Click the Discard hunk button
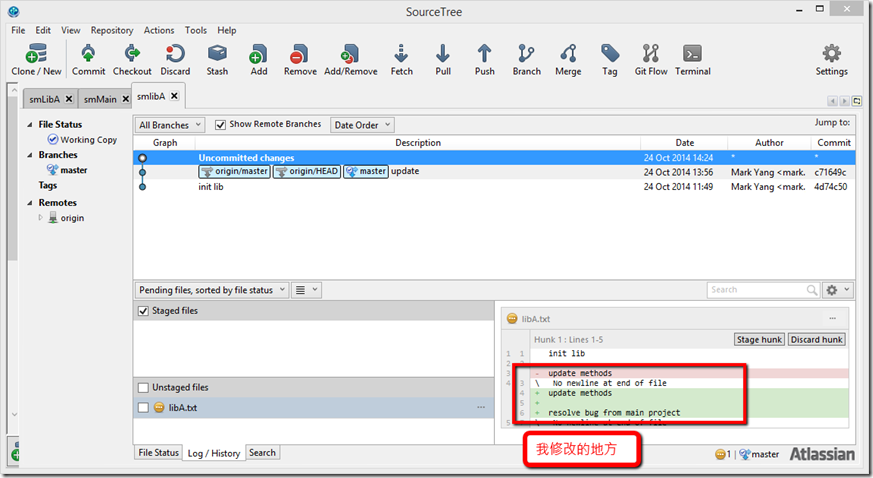This screenshot has width=873, height=478. click(816, 339)
